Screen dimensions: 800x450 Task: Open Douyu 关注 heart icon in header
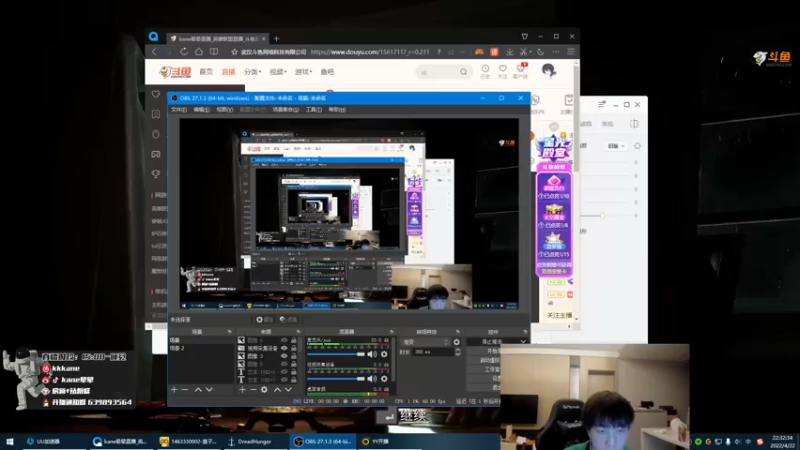(x=503, y=71)
